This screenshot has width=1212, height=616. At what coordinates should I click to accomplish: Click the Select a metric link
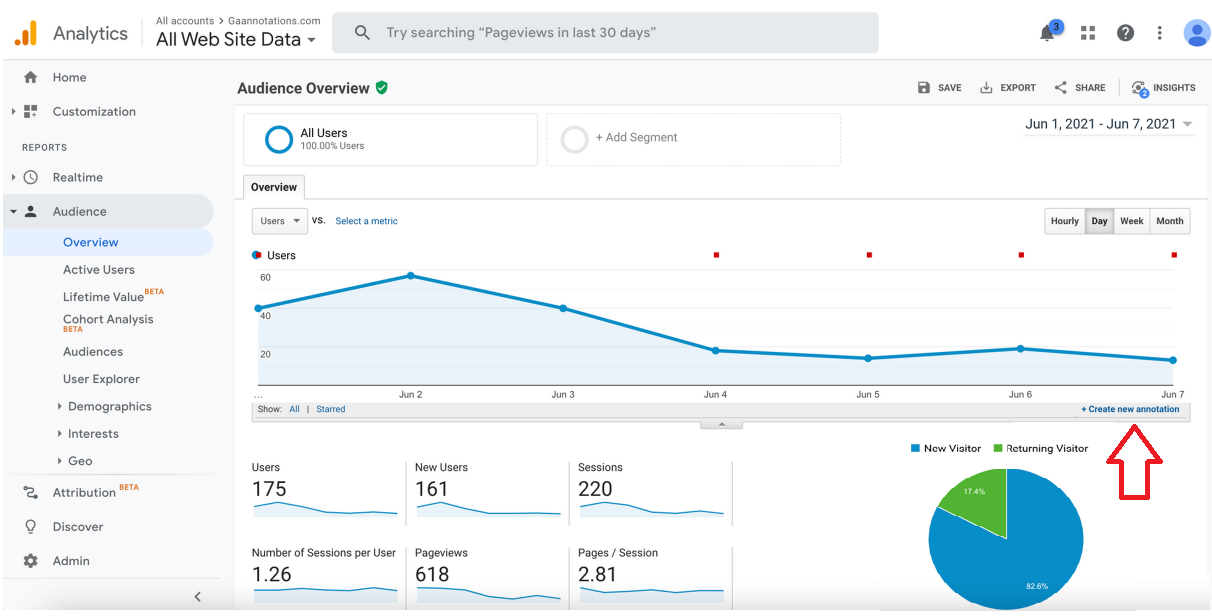click(366, 221)
